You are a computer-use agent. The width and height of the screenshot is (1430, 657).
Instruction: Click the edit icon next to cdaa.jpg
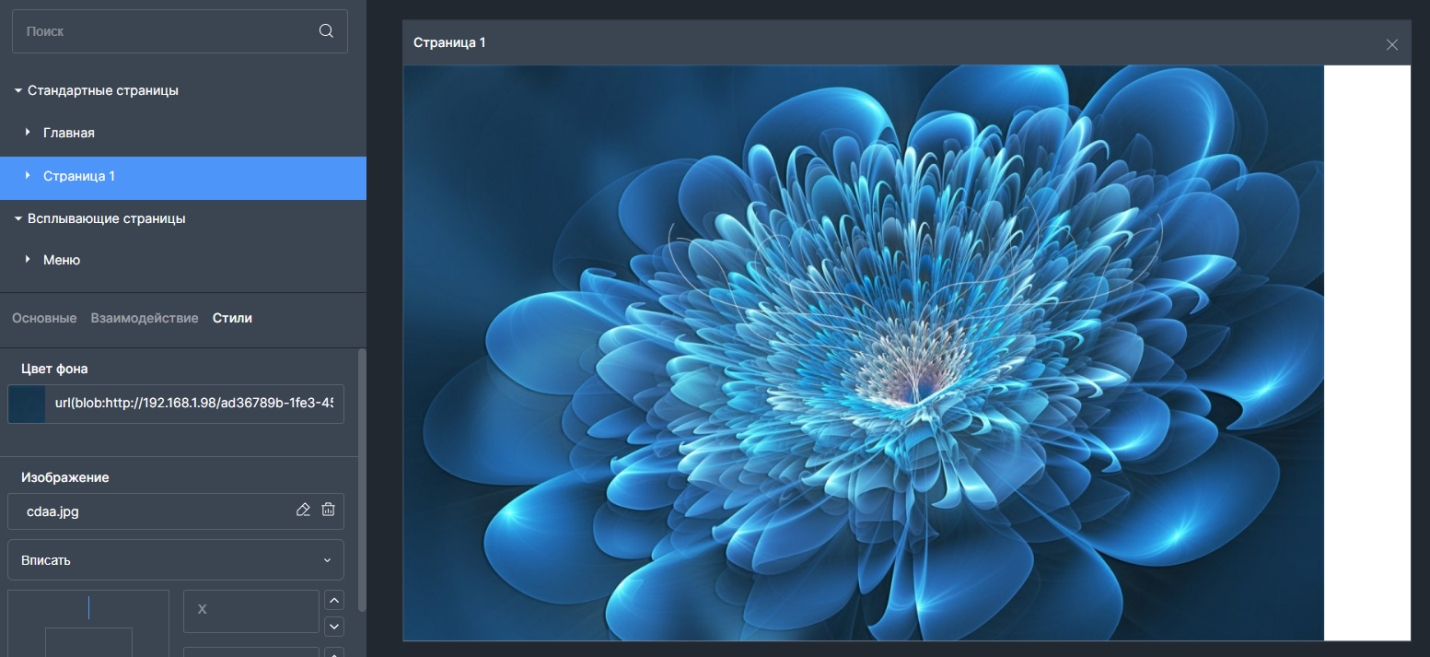pos(304,510)
